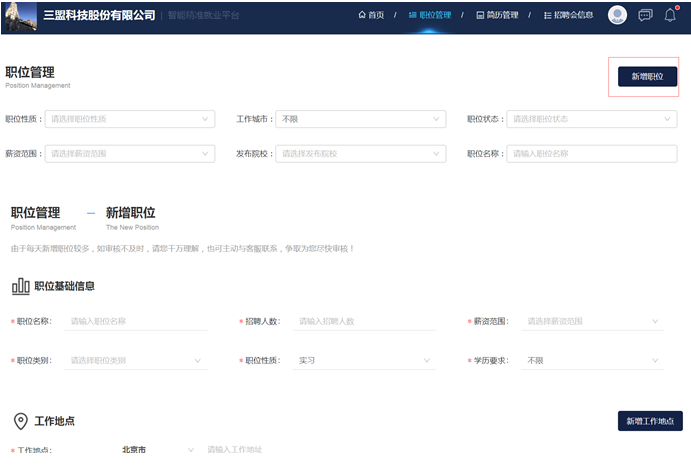The width and height of the screenshot is (691, 468).
Task: Click the 工作地点 location pin icon
Action: [x=20, y=421]
